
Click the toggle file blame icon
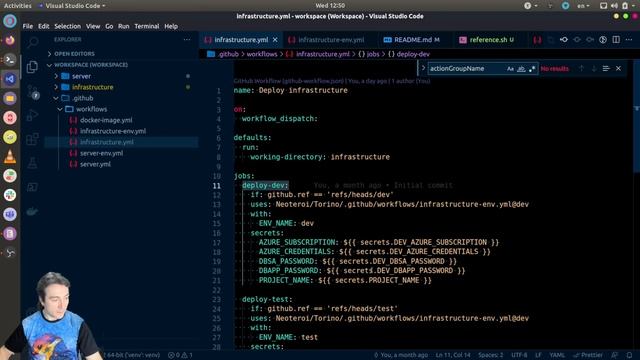[x=603, y=40]
